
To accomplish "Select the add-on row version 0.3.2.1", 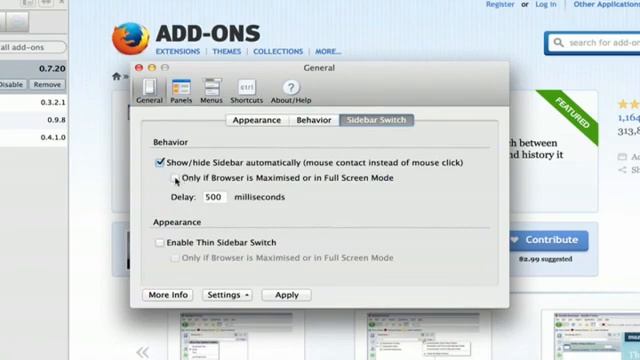I will (34, 102).
